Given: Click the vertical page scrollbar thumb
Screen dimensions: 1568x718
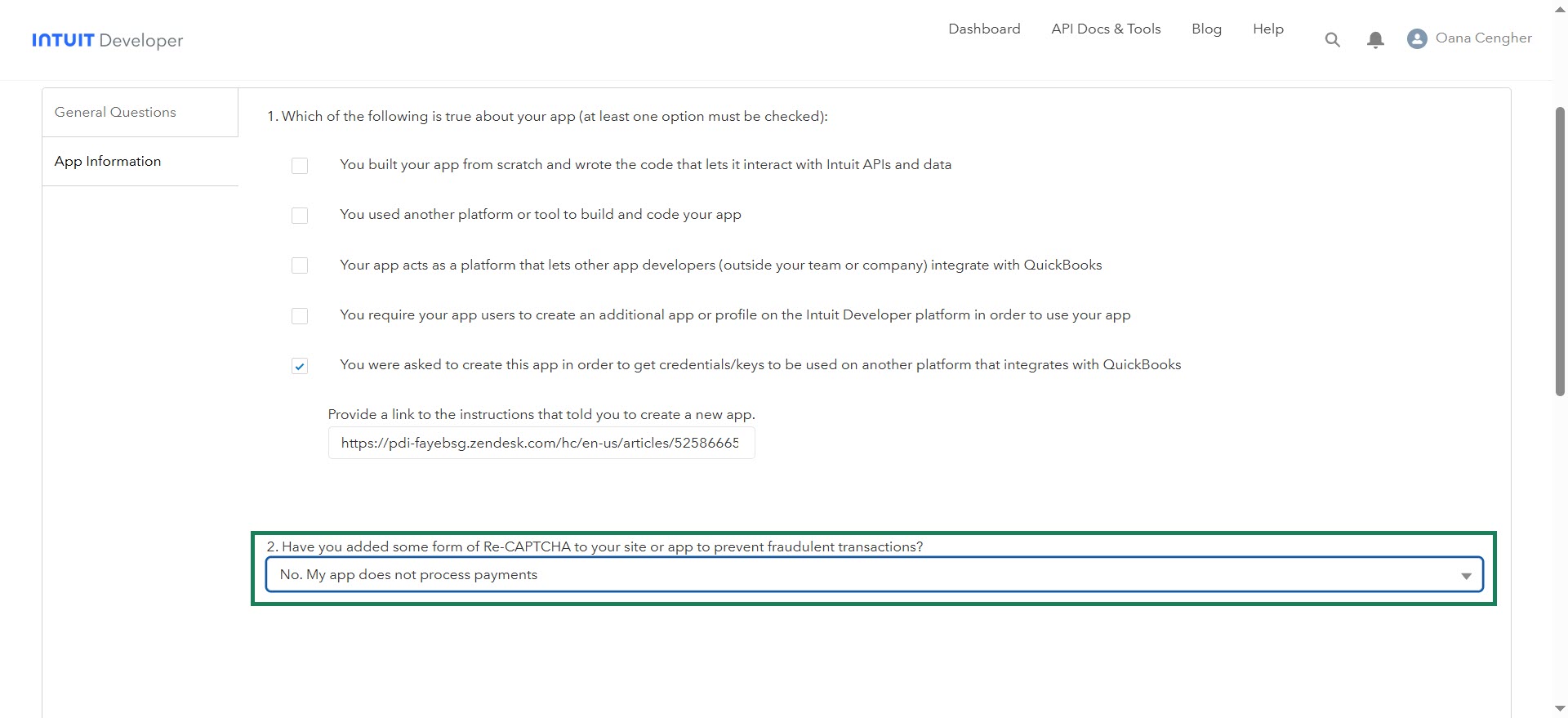Looking at the screenshot, I should pos(1559,252).
